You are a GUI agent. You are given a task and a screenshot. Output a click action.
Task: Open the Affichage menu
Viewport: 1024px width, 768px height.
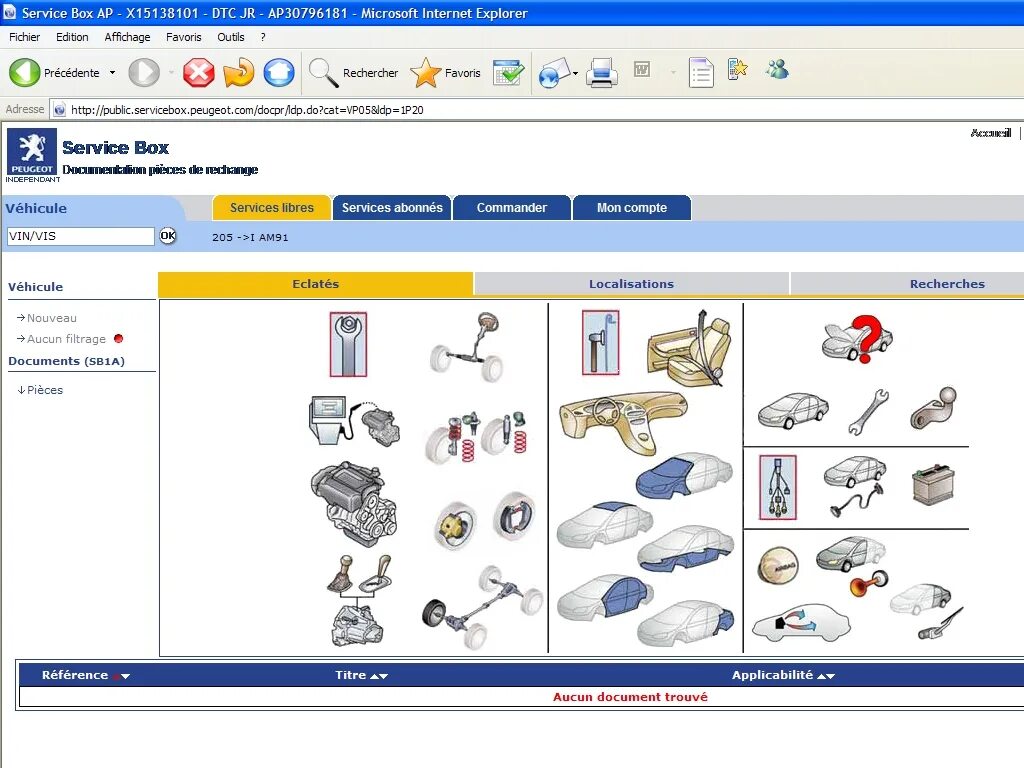(x=127, y=37)
